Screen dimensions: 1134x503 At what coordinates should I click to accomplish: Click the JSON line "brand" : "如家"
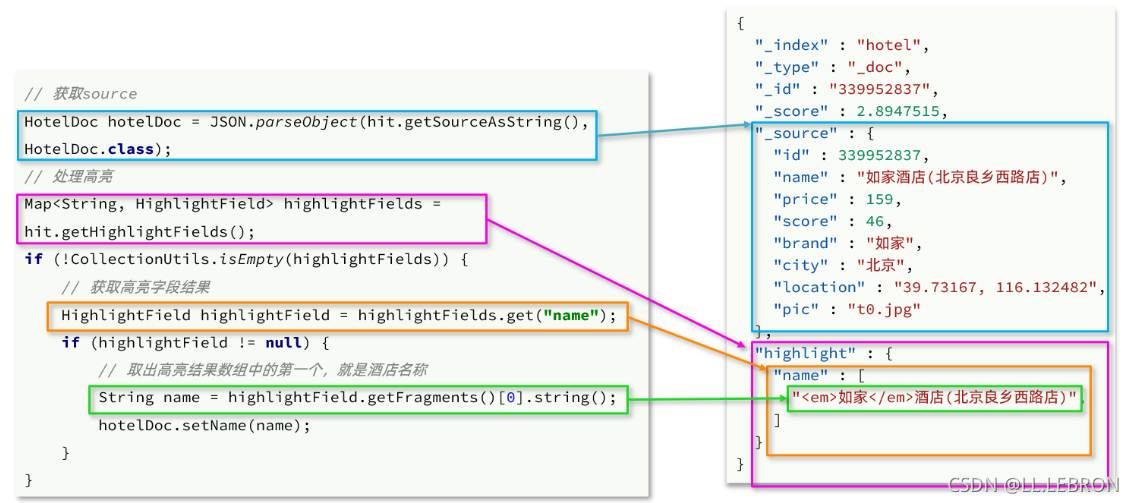846,244
